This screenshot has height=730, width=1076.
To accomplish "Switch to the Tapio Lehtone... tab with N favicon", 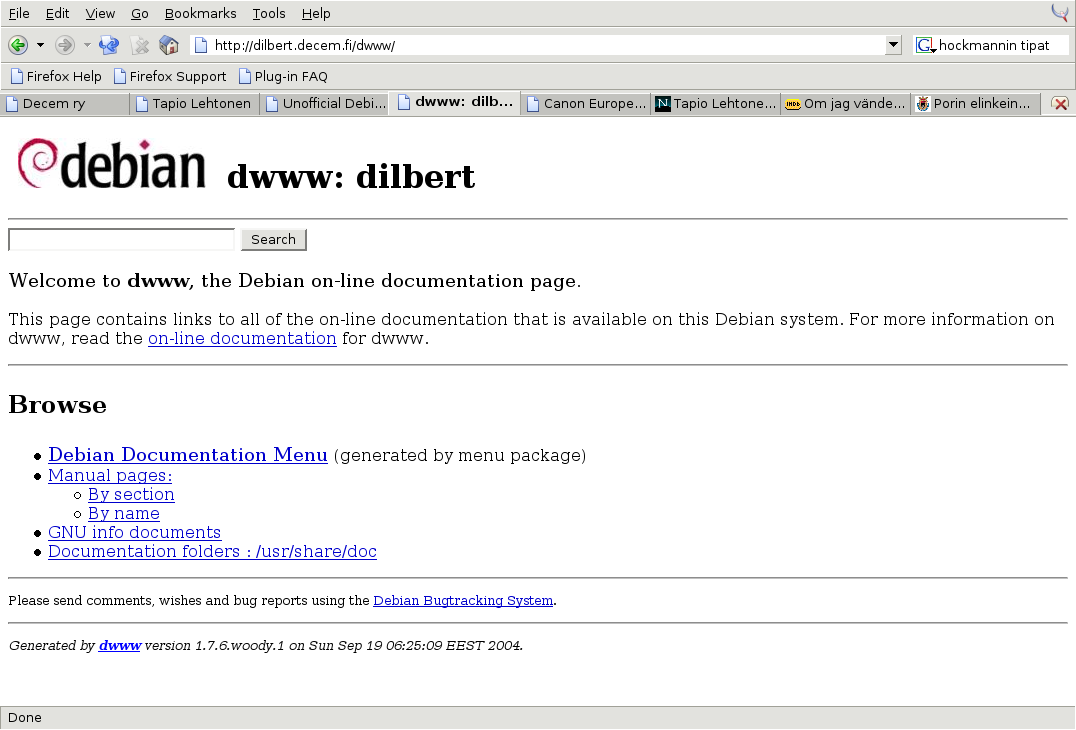I will click(x=716, y=104).
